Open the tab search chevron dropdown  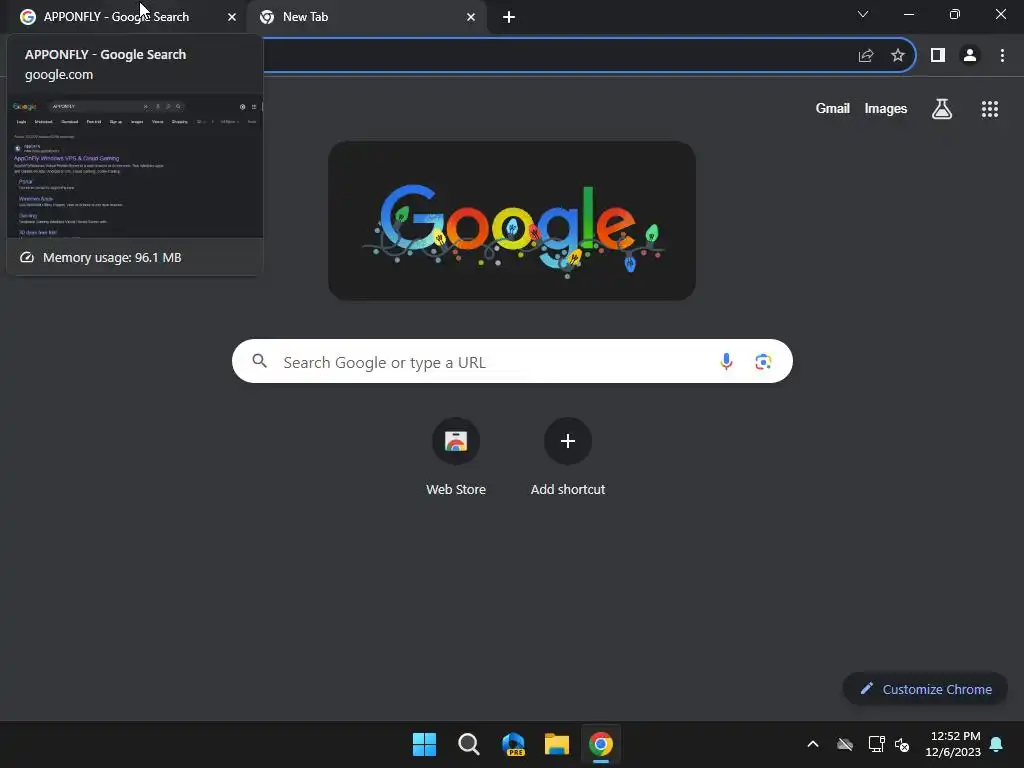(x=863, y=14)
